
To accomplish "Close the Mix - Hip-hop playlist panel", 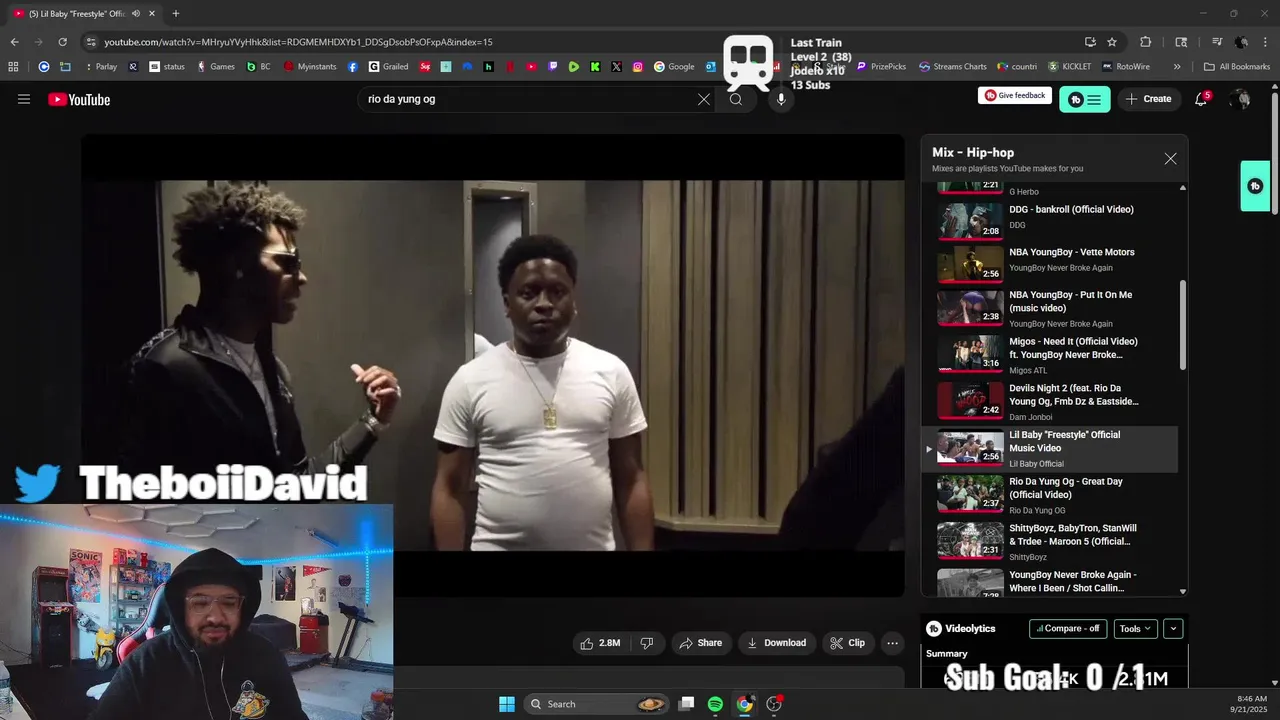I will tap(1170, 159).
